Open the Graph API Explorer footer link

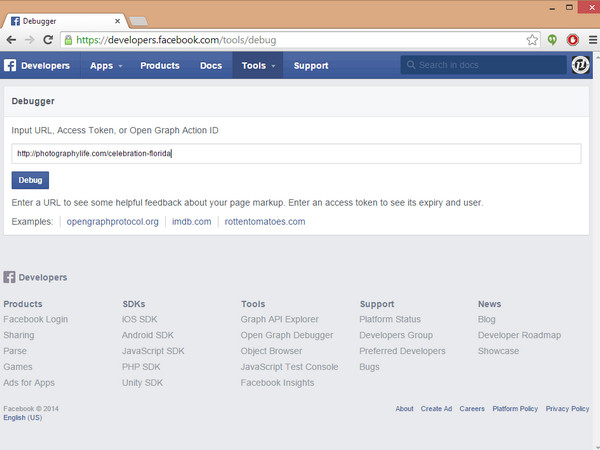coord(279,320)
